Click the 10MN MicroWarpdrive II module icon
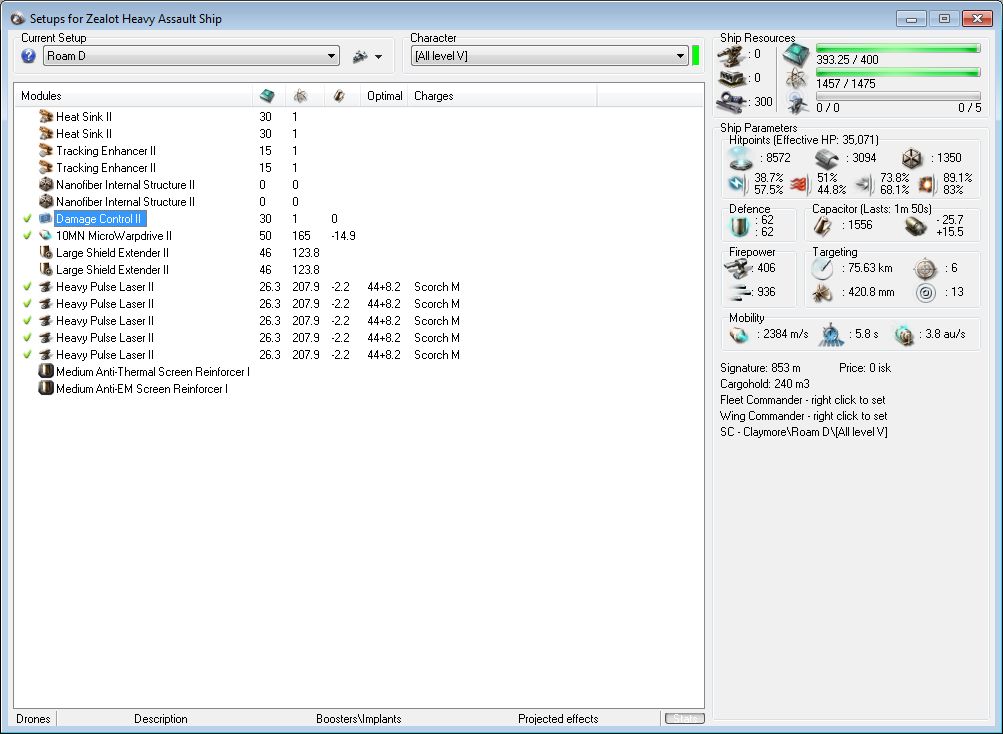The width and height of the screenshot is (1003, 734). [x=46, y=235]
